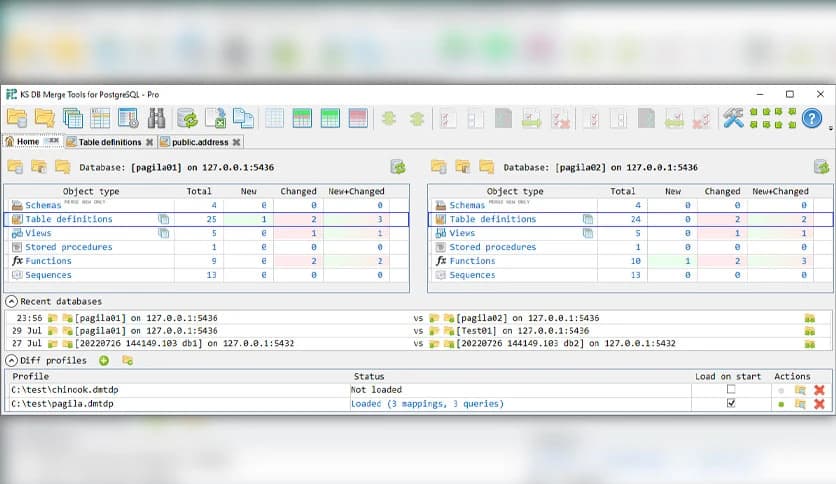Click 'Loaded (3 mappings, 3 queries)' status link
The image size is (836, 484).
(x=427, y=404)
